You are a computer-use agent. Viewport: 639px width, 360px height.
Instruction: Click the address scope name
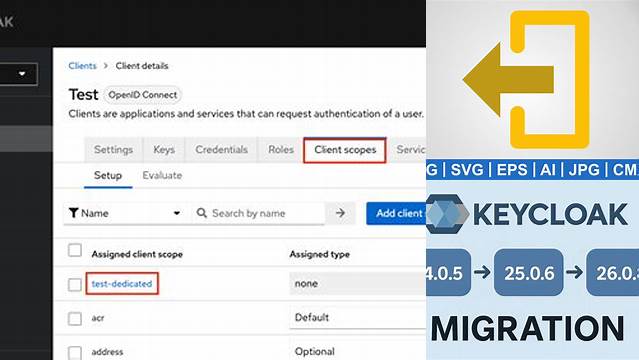[107, 352]
